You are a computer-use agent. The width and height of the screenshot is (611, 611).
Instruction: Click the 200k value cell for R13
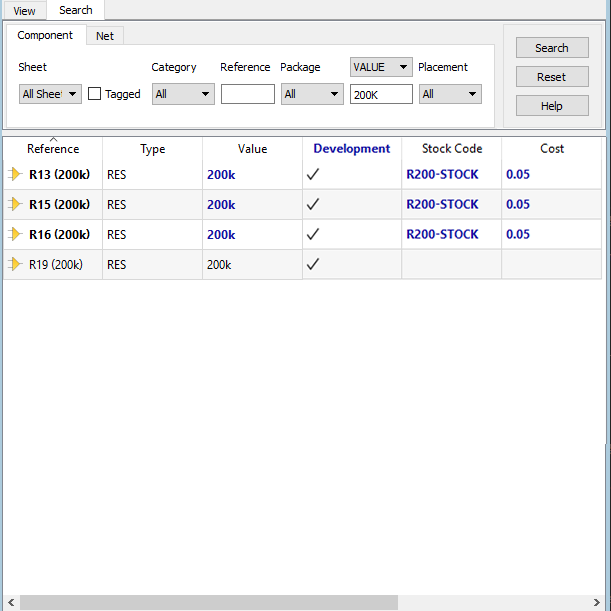pos(253,175)
